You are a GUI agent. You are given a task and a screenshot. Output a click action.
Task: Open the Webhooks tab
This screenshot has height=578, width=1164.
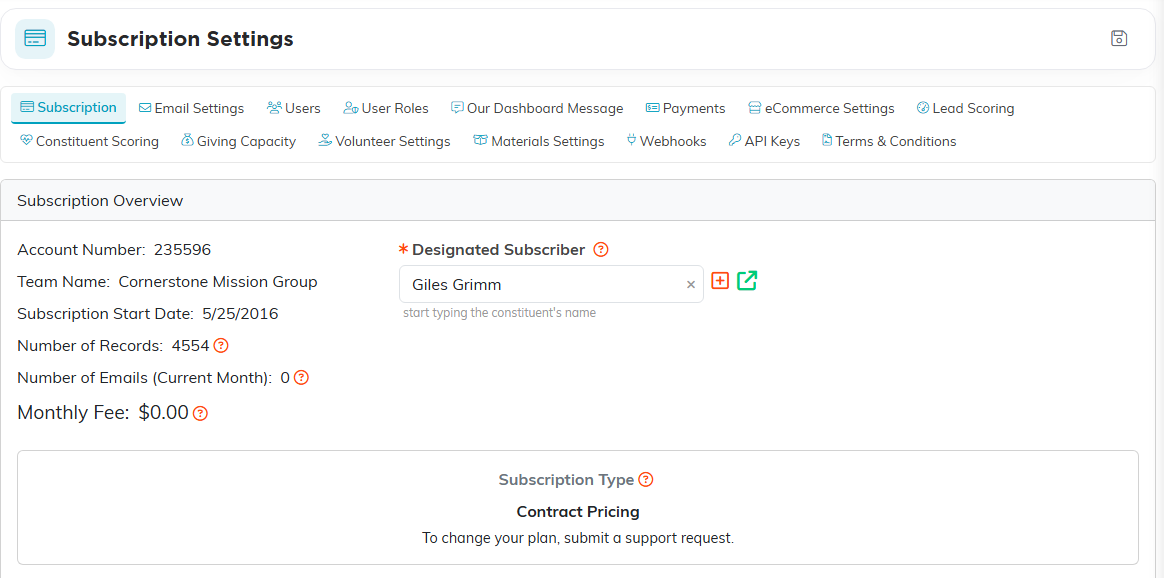(x=667, y=141)
